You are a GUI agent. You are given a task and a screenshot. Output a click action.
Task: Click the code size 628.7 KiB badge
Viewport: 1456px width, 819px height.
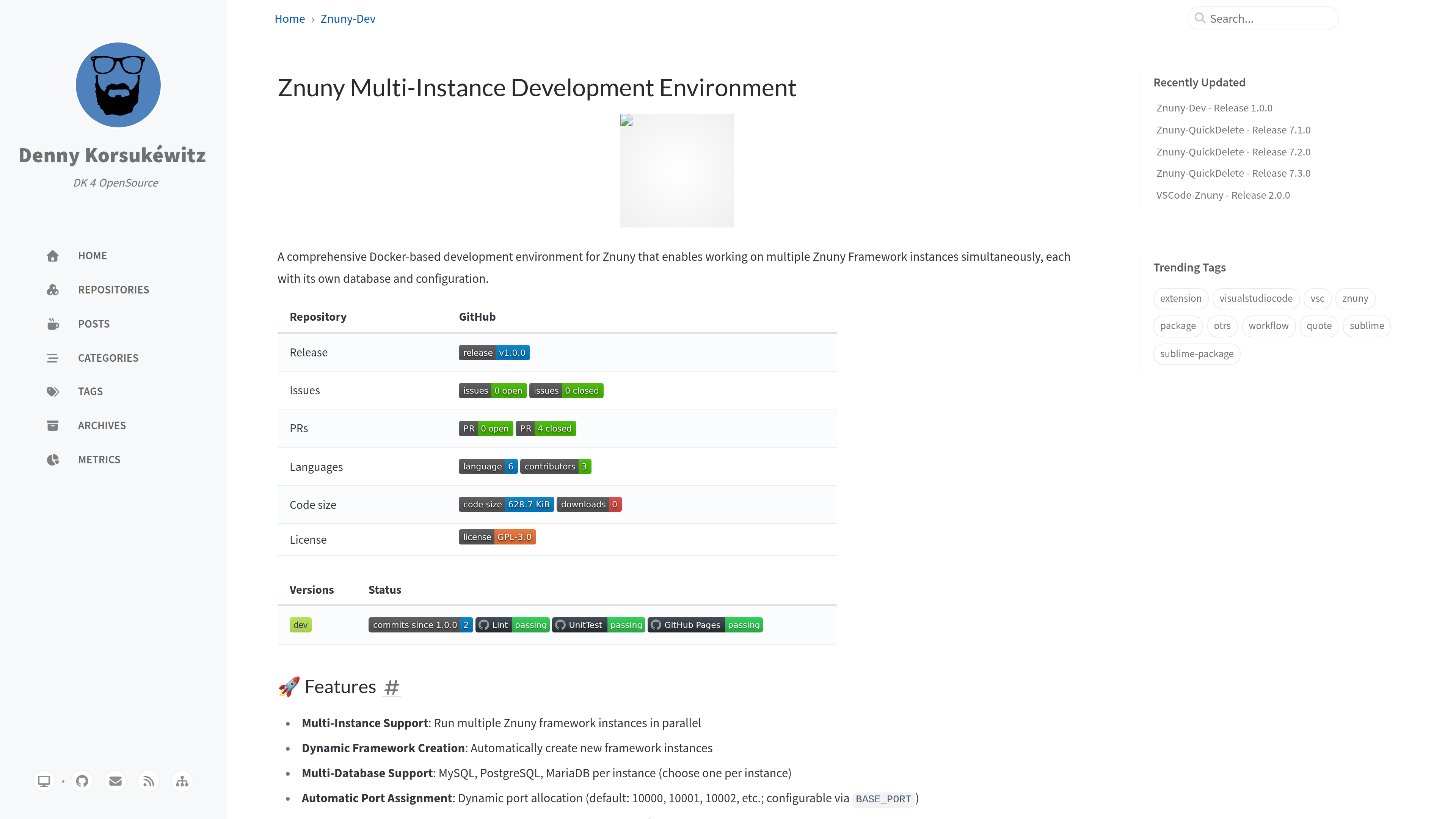click(x=506, y=504)
